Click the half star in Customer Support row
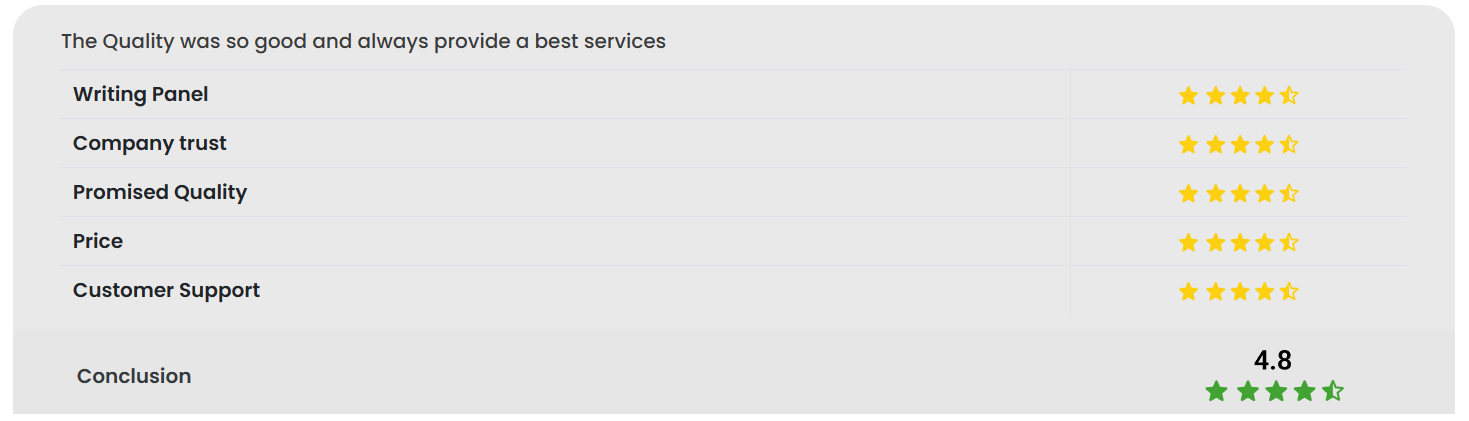Image resolution: width=1469 pixels, height=421 pixels. [1289, 291]
